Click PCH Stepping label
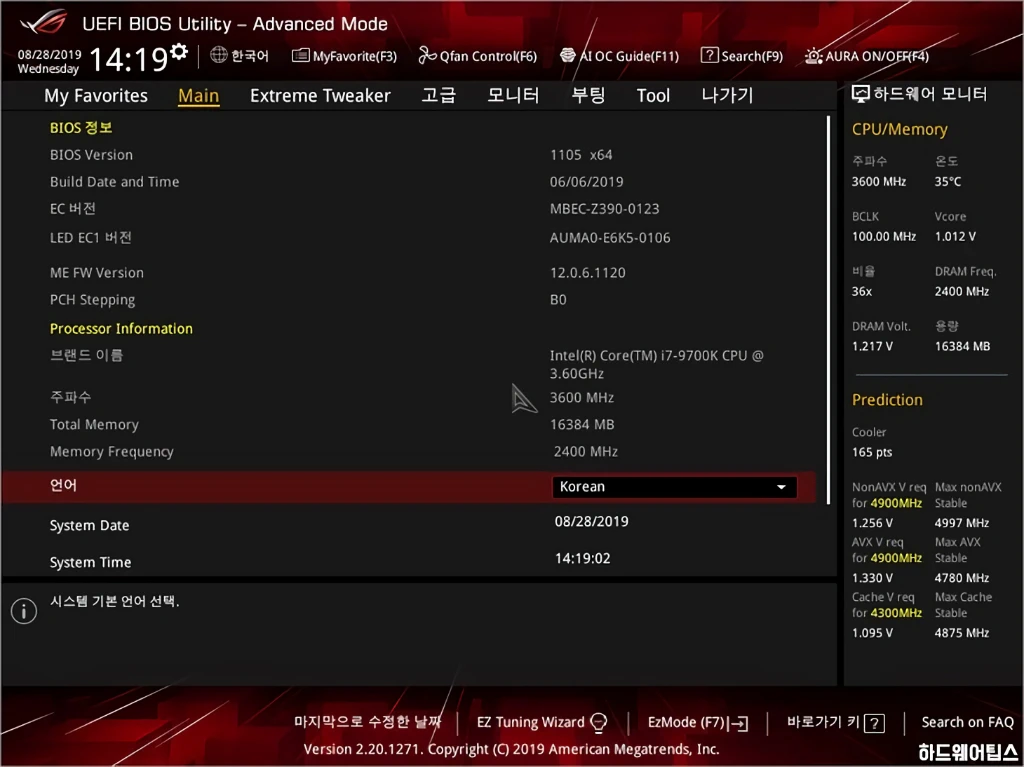Viewport: 1024px width, 767px height. coord(93,300)
